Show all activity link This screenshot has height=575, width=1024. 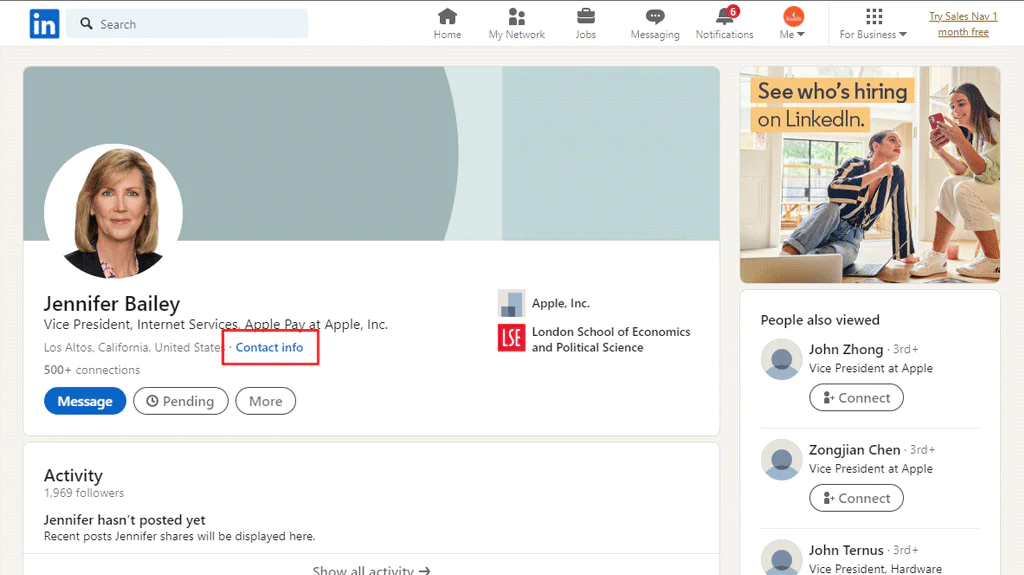(371, 570)
